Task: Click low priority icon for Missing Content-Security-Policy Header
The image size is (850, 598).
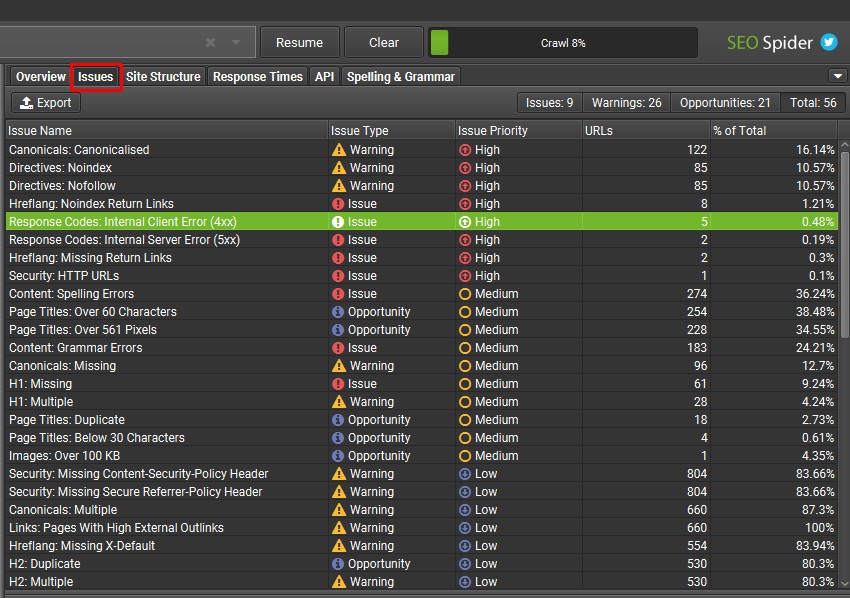Action: [x=465, y=474]
